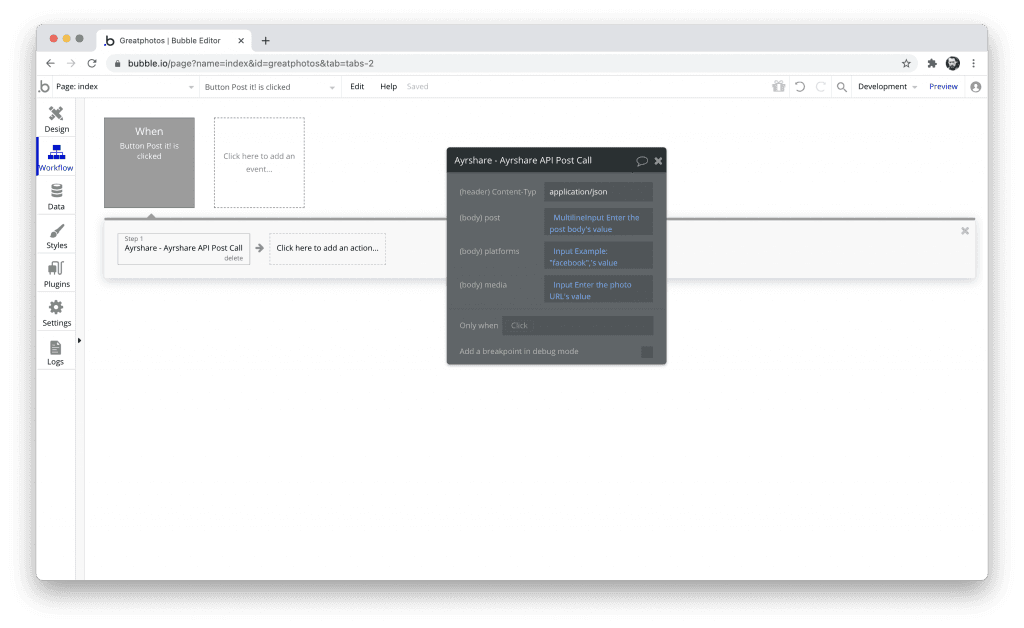Open the Styles tab in sidebar
The height and width of the screenshot is (628, 1024).
[x=56, y=236]
